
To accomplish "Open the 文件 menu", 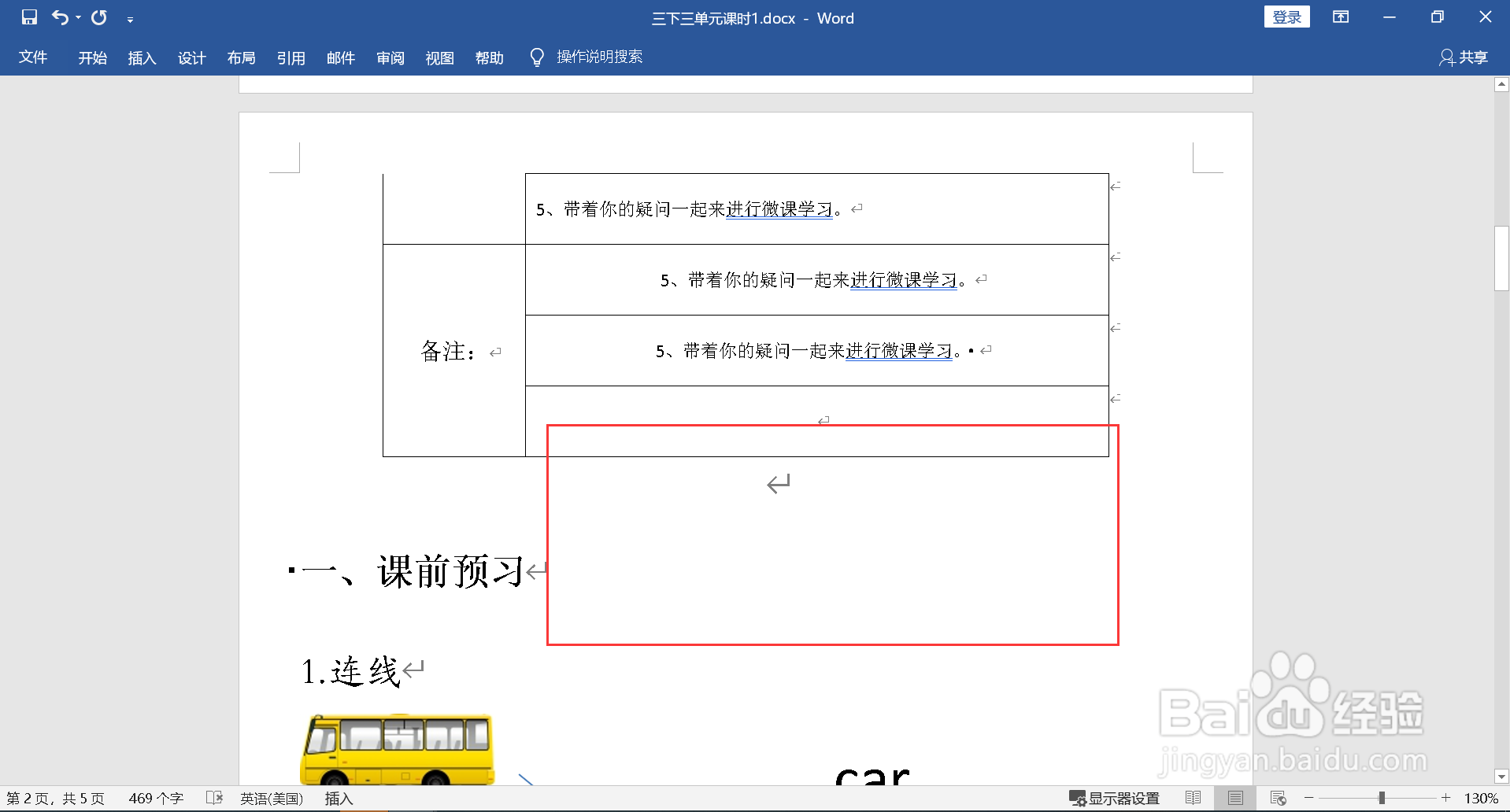I will tap(33, 57).
